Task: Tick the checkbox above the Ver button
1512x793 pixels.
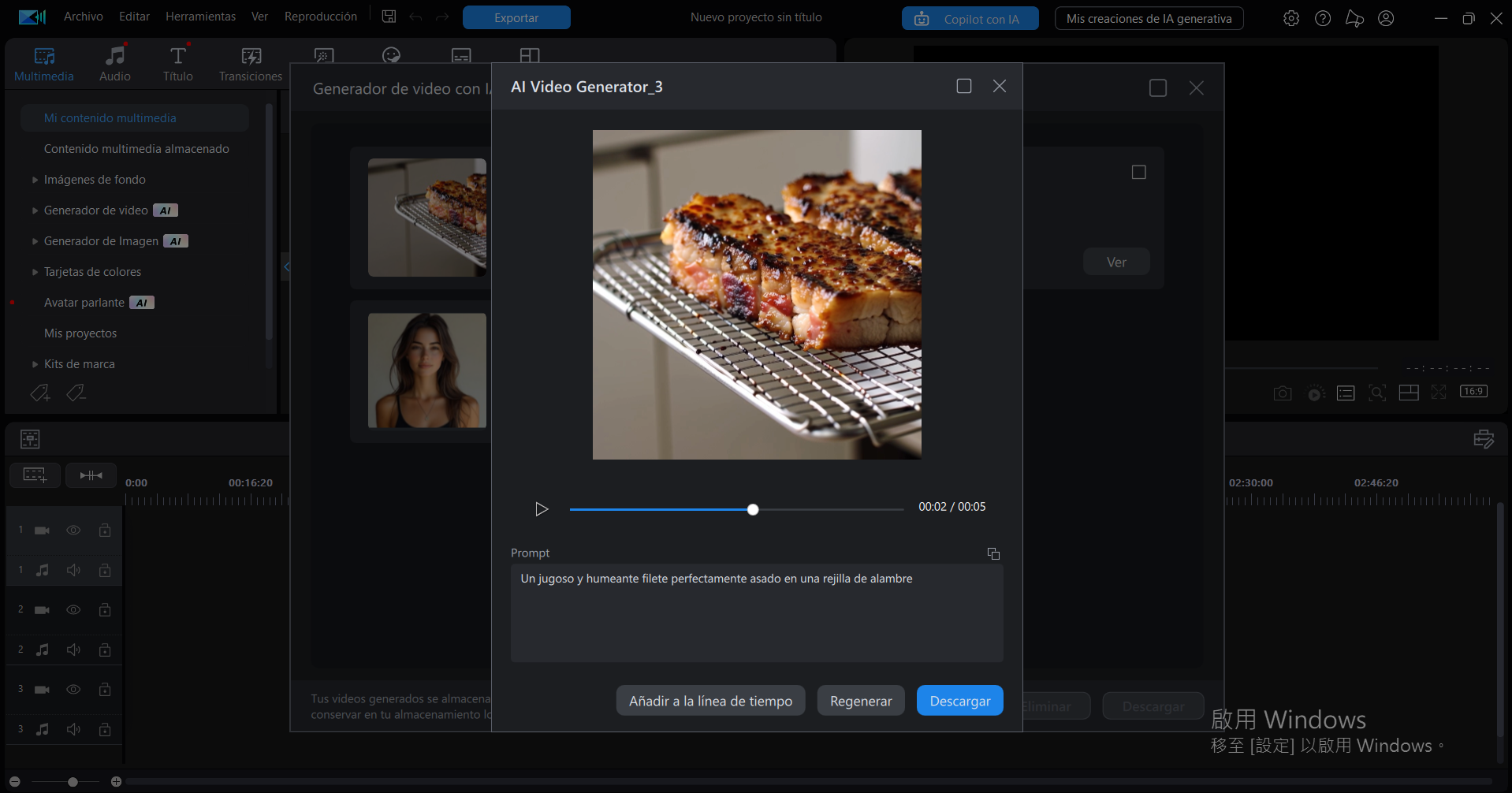Action: click(1139, 172)
